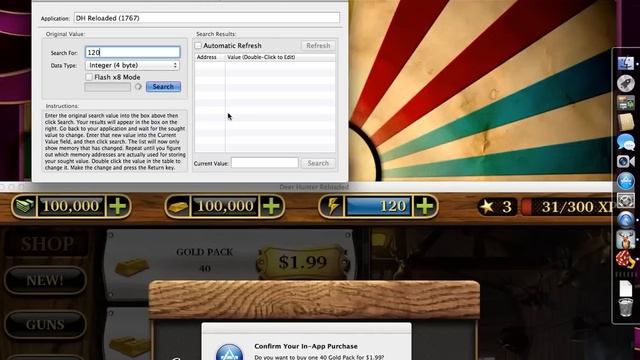Click the star level icon

click(x=487, y=207)
